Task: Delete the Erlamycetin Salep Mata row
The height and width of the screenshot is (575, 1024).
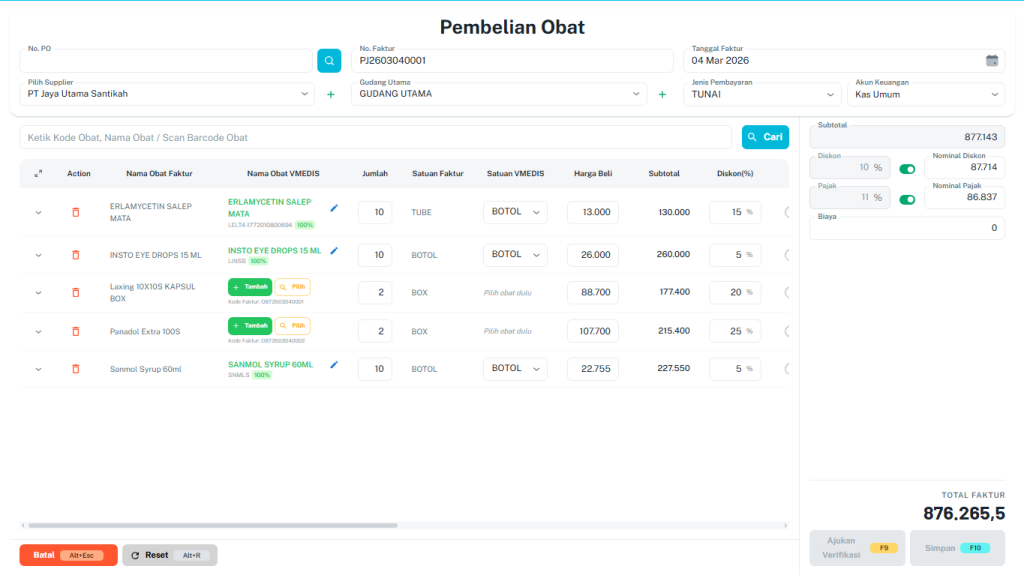Action: [x=75, y=212]
